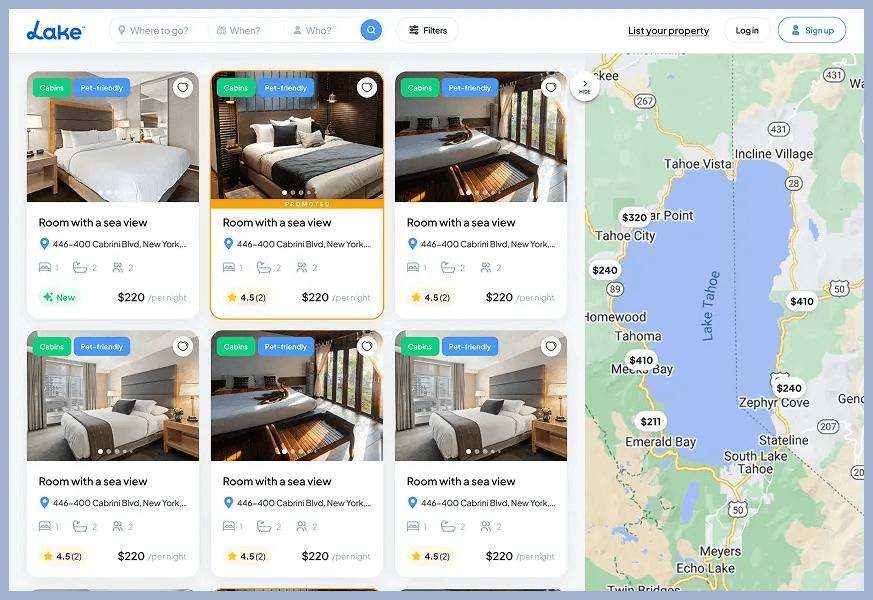Image resolution: width=873 pixels, height=600 pixels.
Task: Click the blue search magnifier button
Action: pyautogui.click(x=371, y=30)
